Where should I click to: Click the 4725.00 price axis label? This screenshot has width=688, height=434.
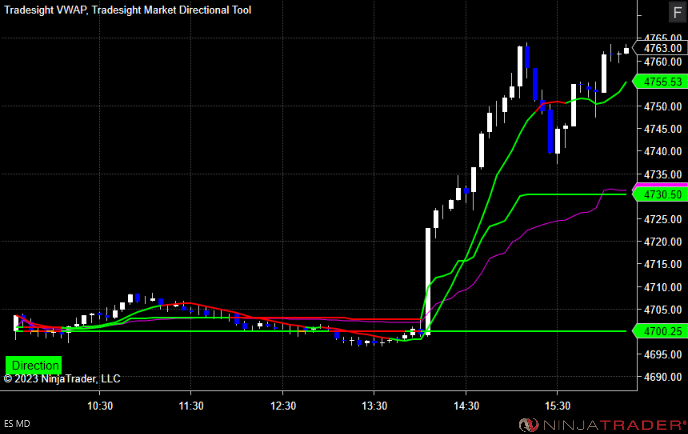[x=663, y=219]
